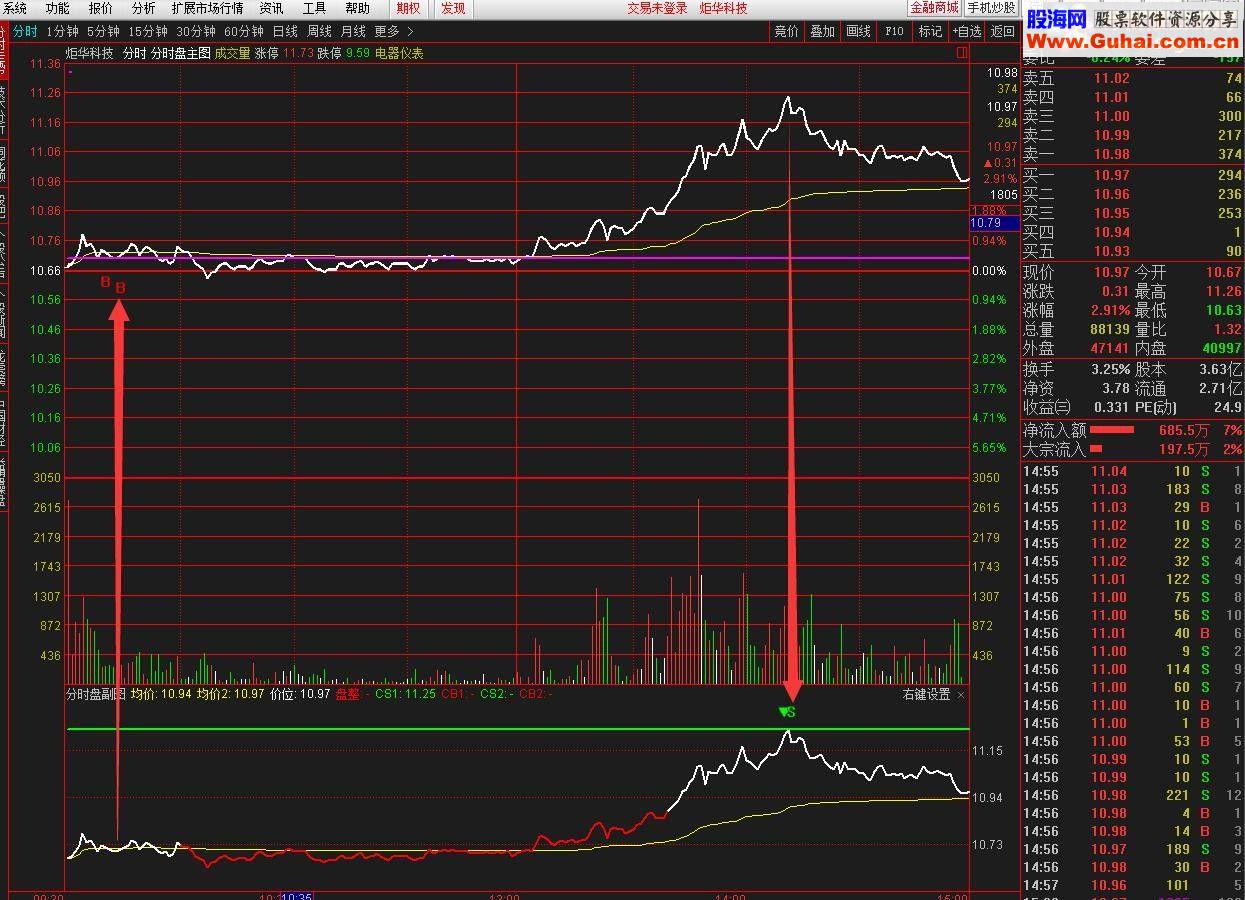Click 买一 10.97 order row

[x=1132, y=176]
